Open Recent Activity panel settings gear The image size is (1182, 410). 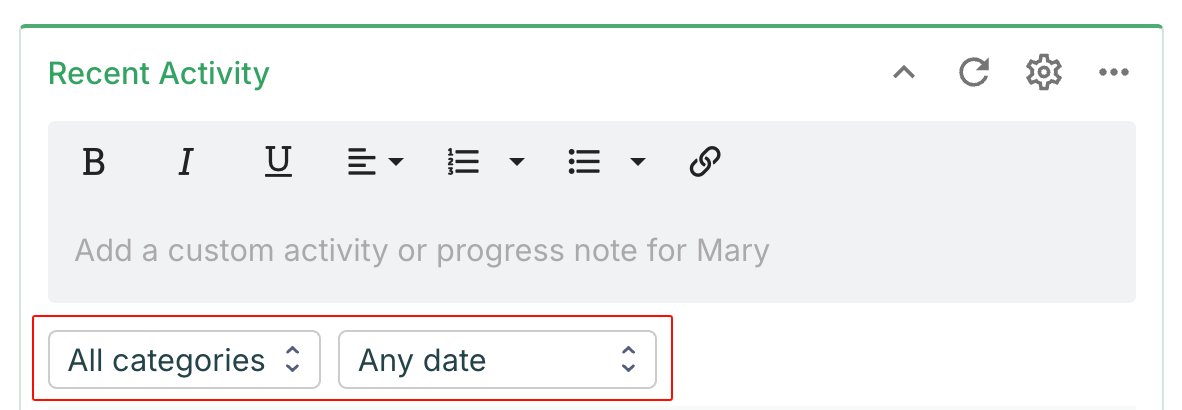pyautogui.click(x=1044, y=73)
